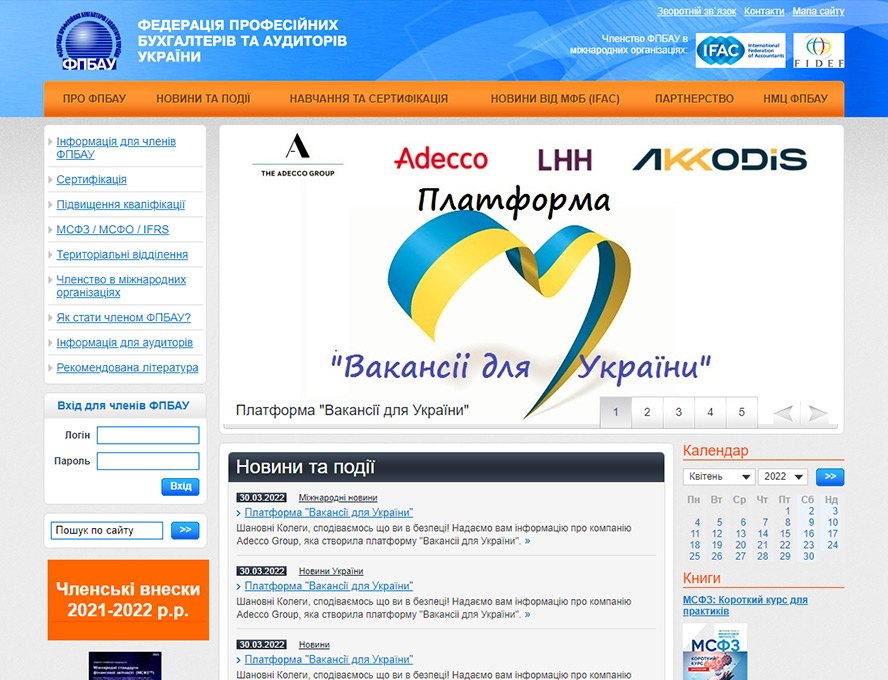This screenshot has height=680, width=888.
Task: Open ПАРТНЕРСТВО menu
Action: click(x=694, y=99)
